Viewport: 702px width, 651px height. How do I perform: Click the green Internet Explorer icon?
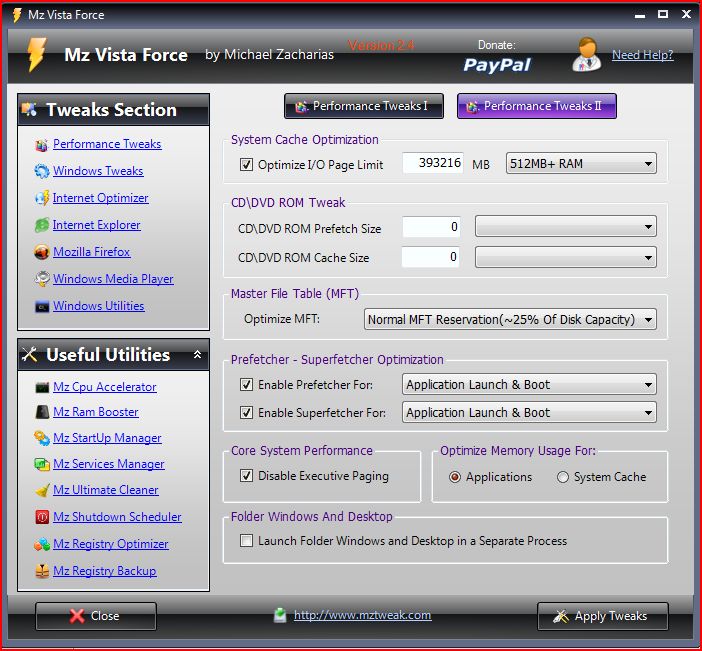(x=42, y=225)
